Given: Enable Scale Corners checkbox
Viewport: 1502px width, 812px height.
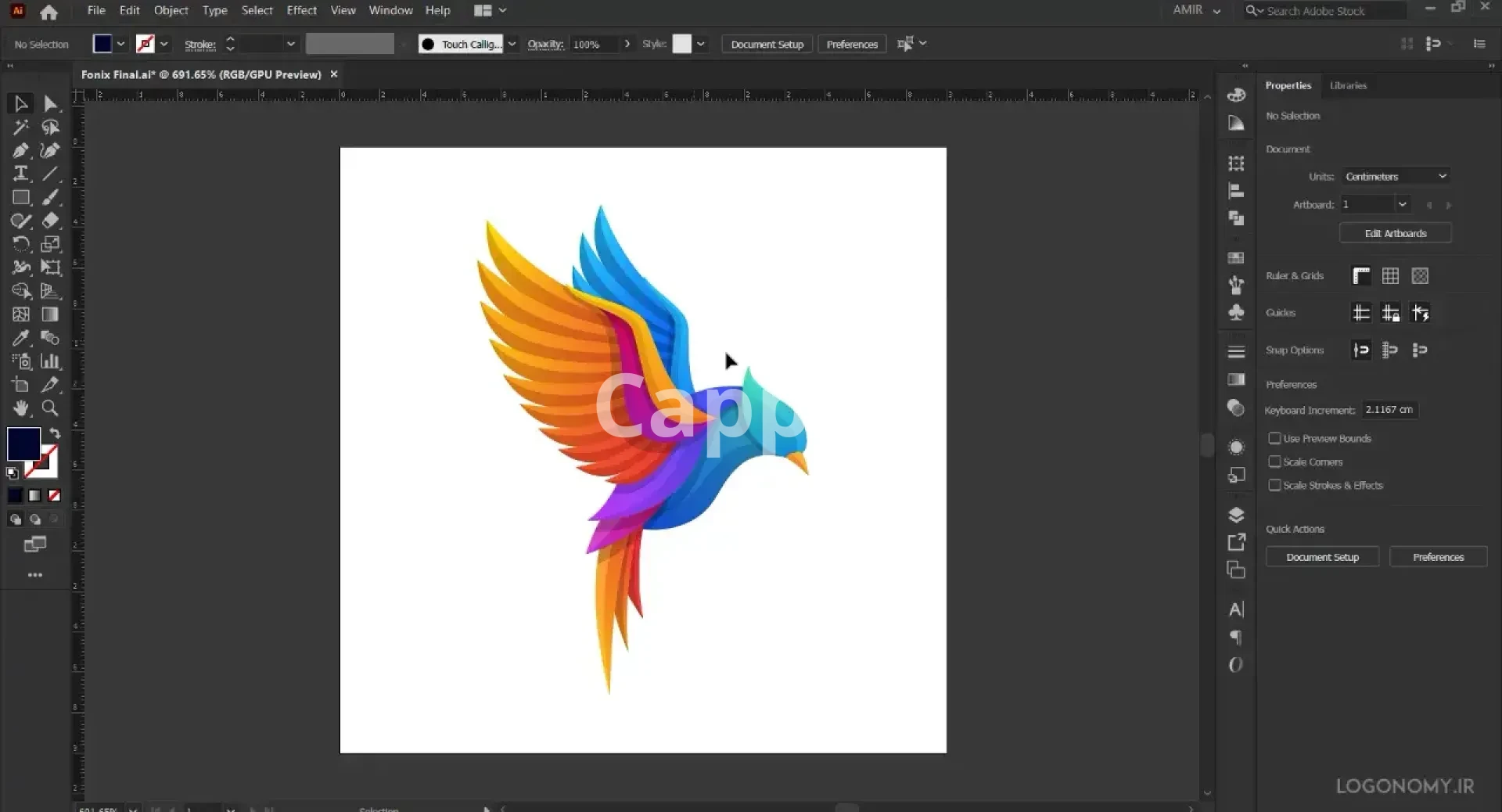Looking at the screenshot, I should click(1274, 462).
